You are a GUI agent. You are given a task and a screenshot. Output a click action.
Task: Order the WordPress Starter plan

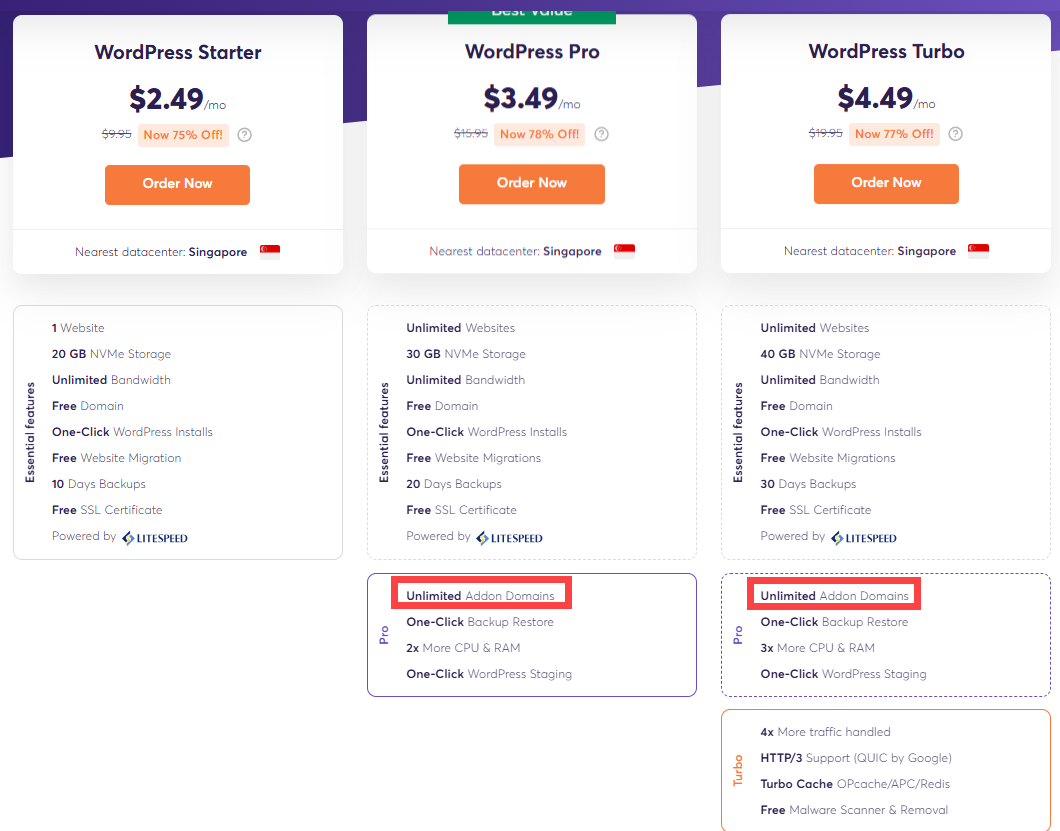[177, 185]
